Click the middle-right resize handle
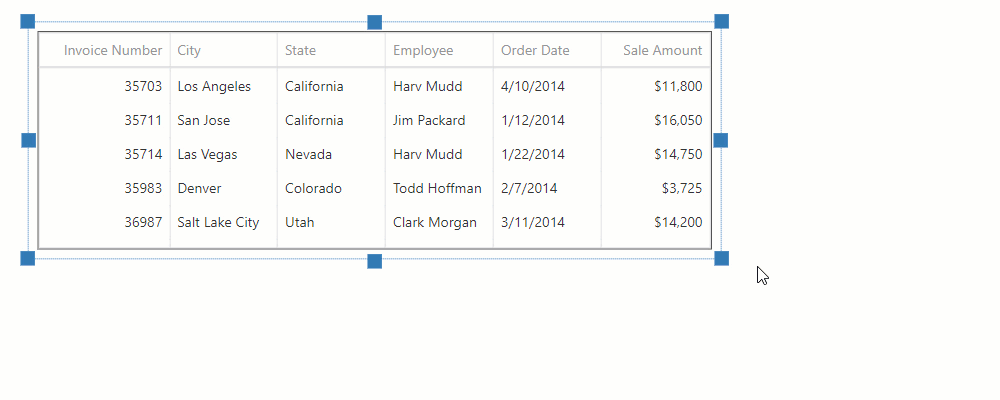This screenshot has height=400, width=1000. tap(721, 140)
